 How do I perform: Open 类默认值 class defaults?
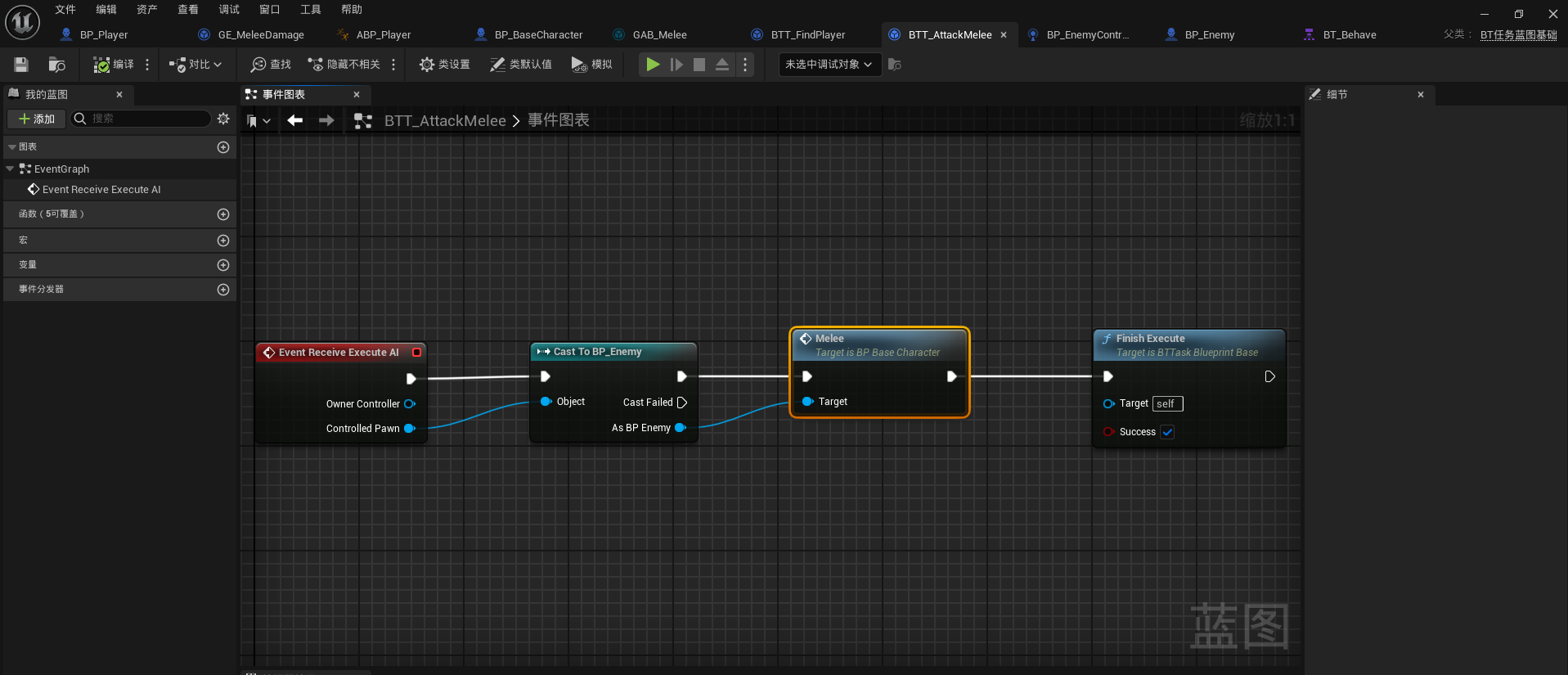tap(521, 65)
